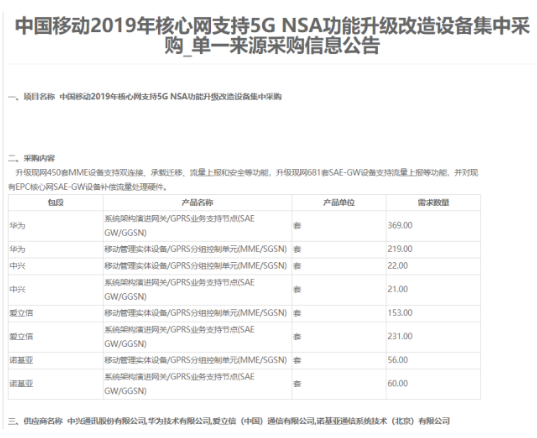Click the paragraph starting 升级现网450套MME
The height and width of the screenshot is (438, 537).
pos(243,180)
